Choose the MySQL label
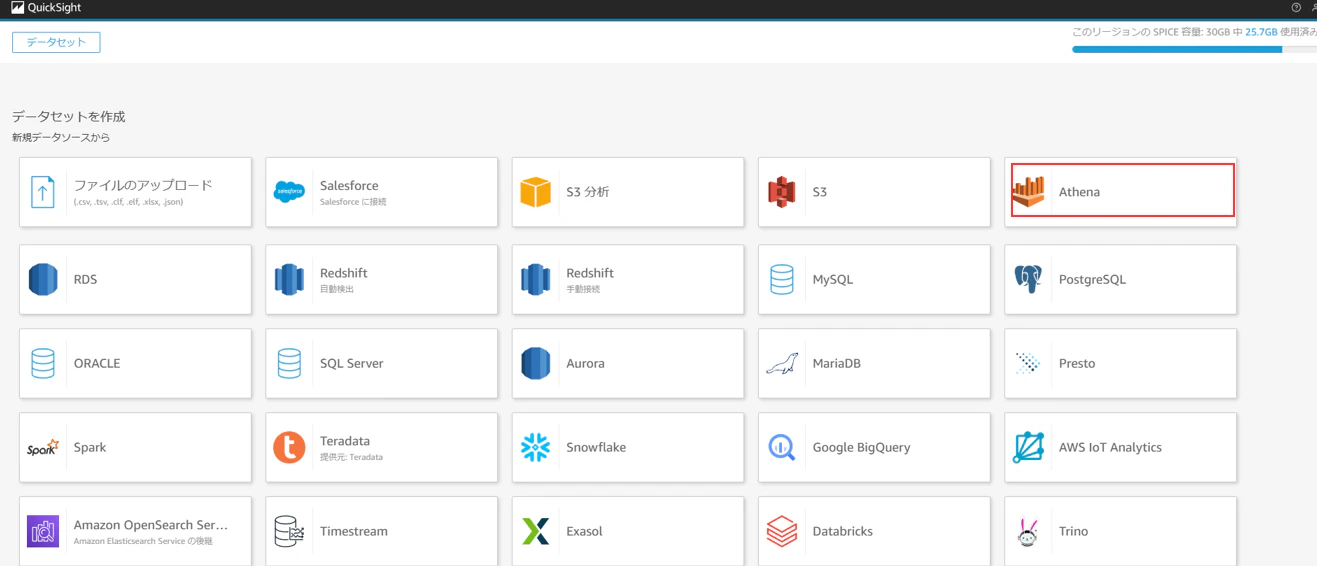 click(833, 280)
